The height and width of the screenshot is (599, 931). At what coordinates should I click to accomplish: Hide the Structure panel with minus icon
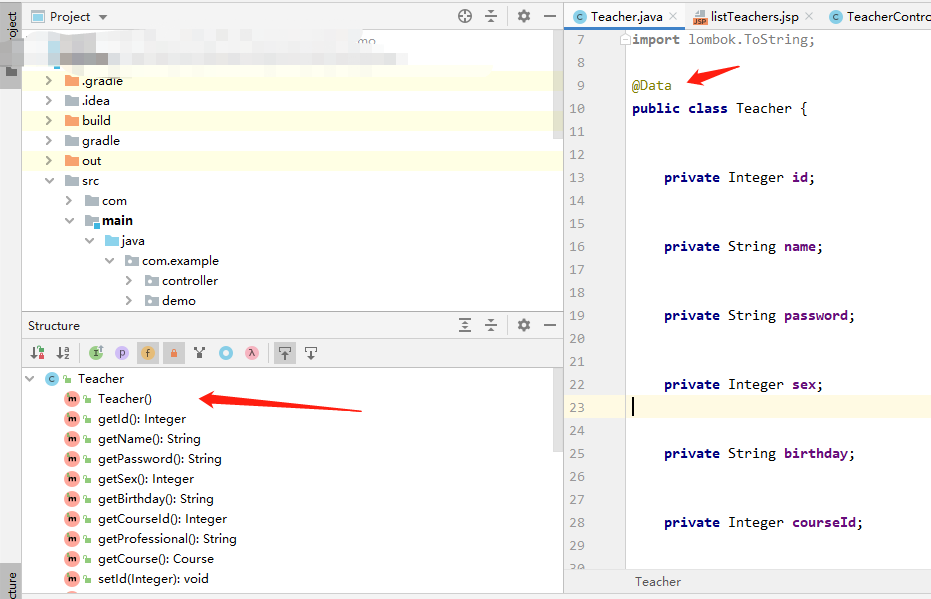(x=550, y=325)
